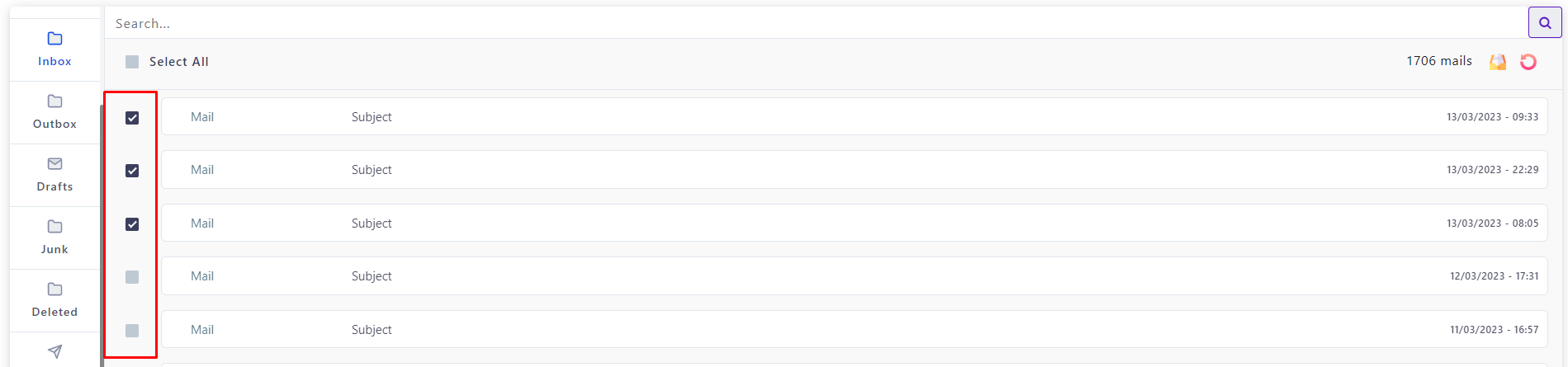
Task: Toggle the Select All checkbox
Action: point(132,62)
